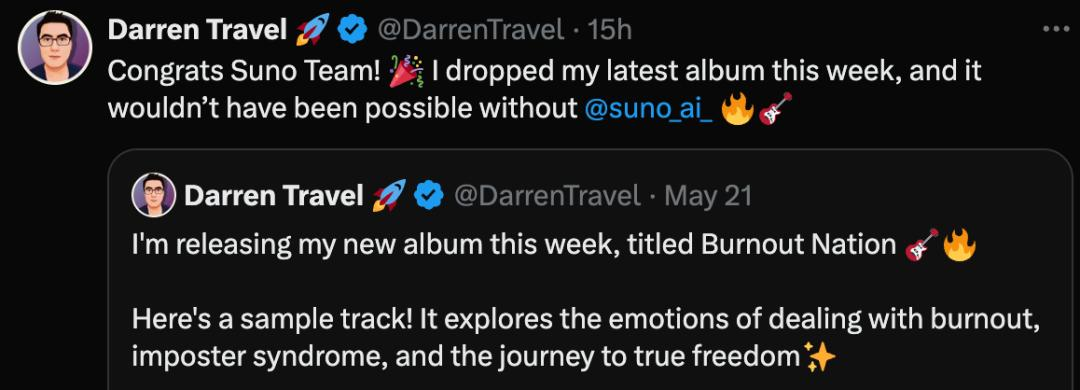Click the fire emoji after @suno_ai_
The width and height of the screenshot is (1080, 390).
(x=736, y=110)
